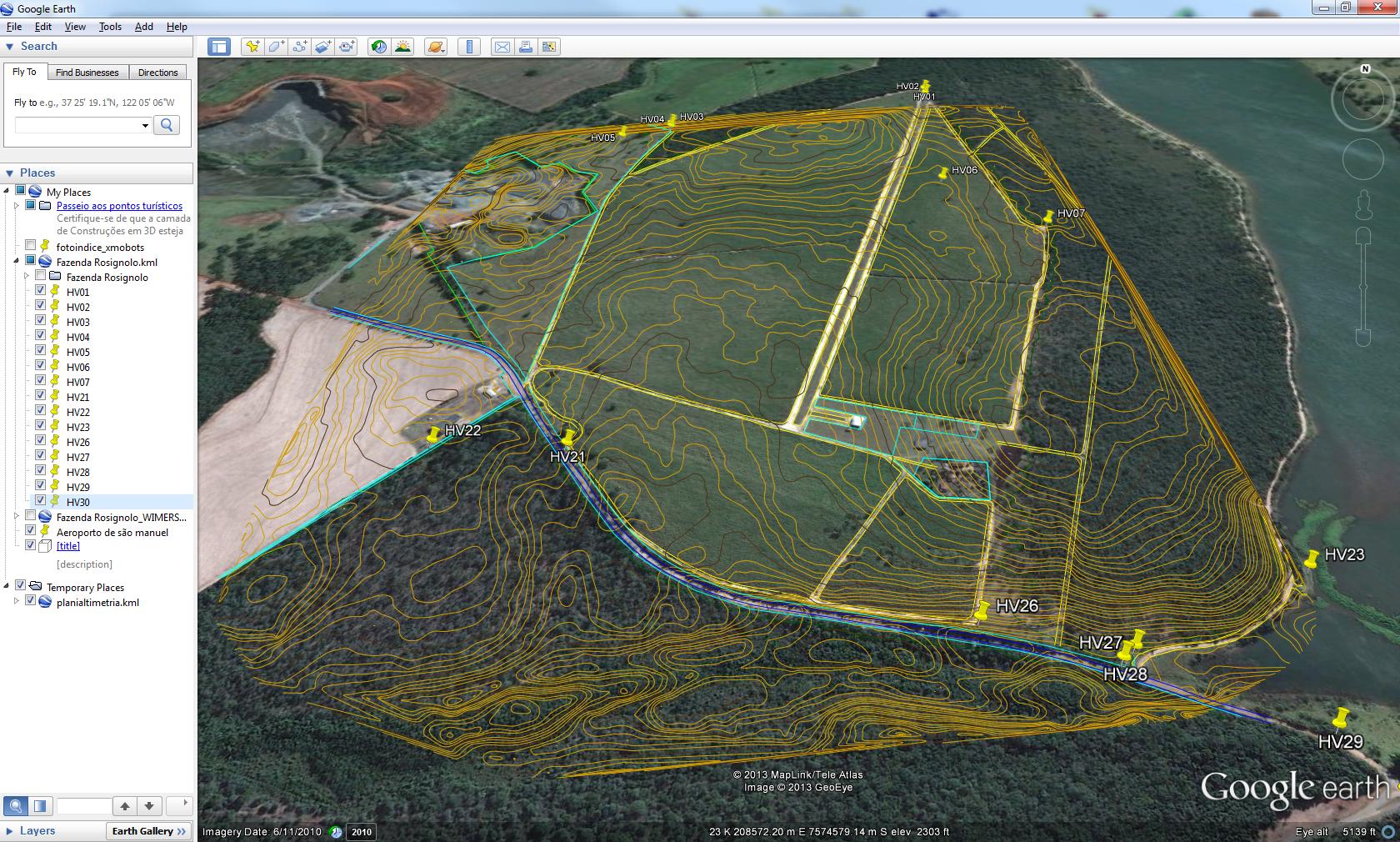The image size is (1400, 842).
Task: Collapse the Search panel header triangle
Action: coord(10,47)
